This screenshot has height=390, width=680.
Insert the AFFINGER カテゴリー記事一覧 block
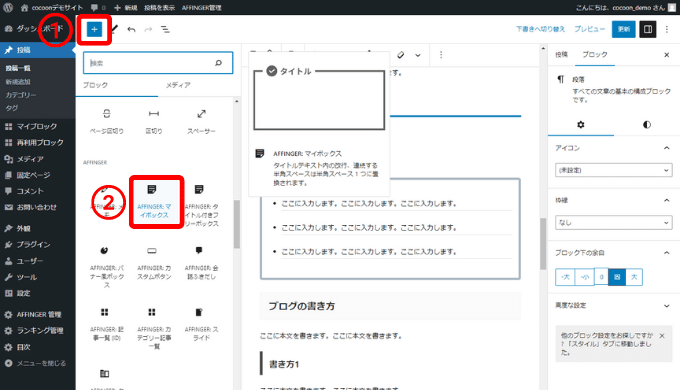pos(154,328)
